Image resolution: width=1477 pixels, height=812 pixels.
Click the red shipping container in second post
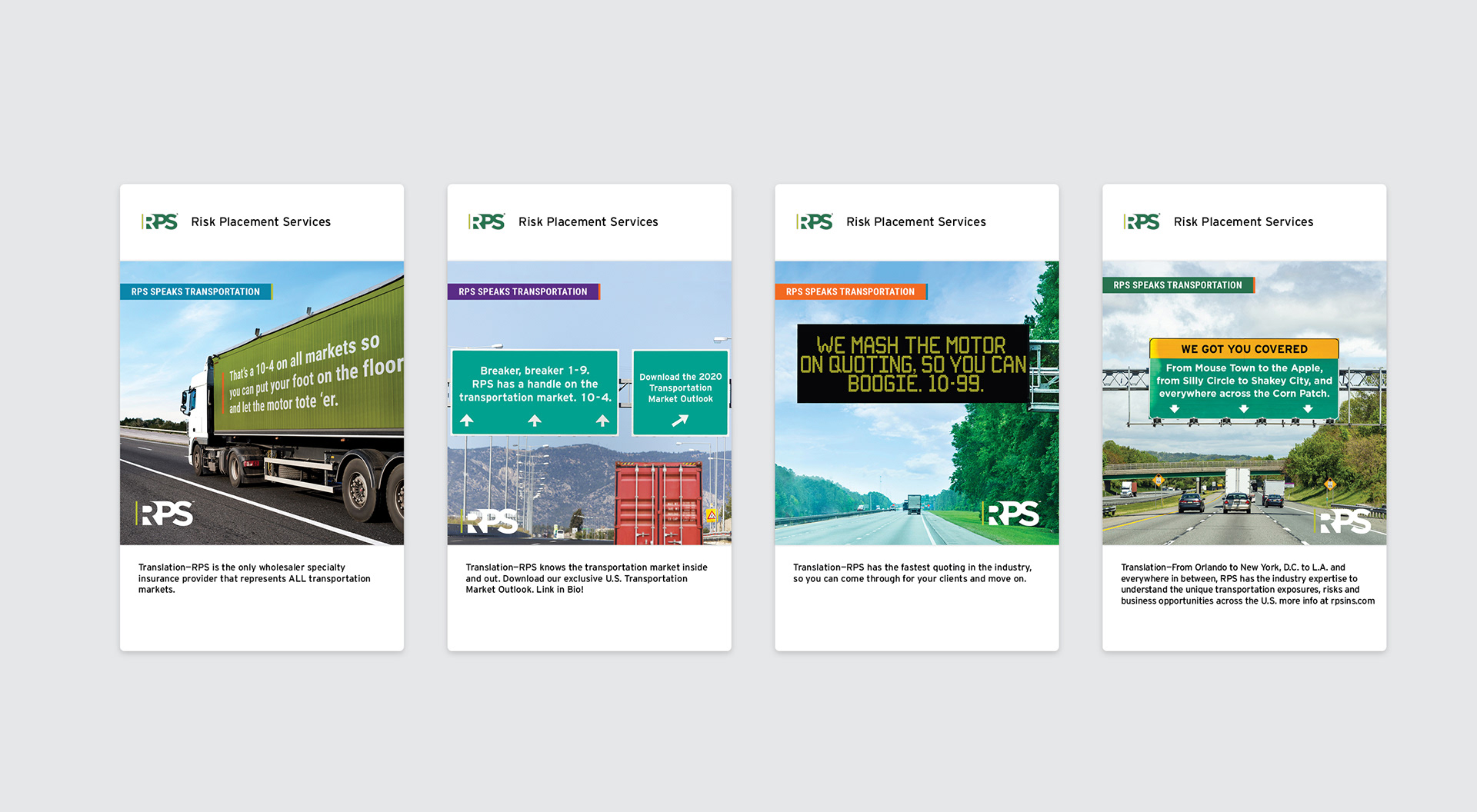pyautogui.click(x=658, y=503)
